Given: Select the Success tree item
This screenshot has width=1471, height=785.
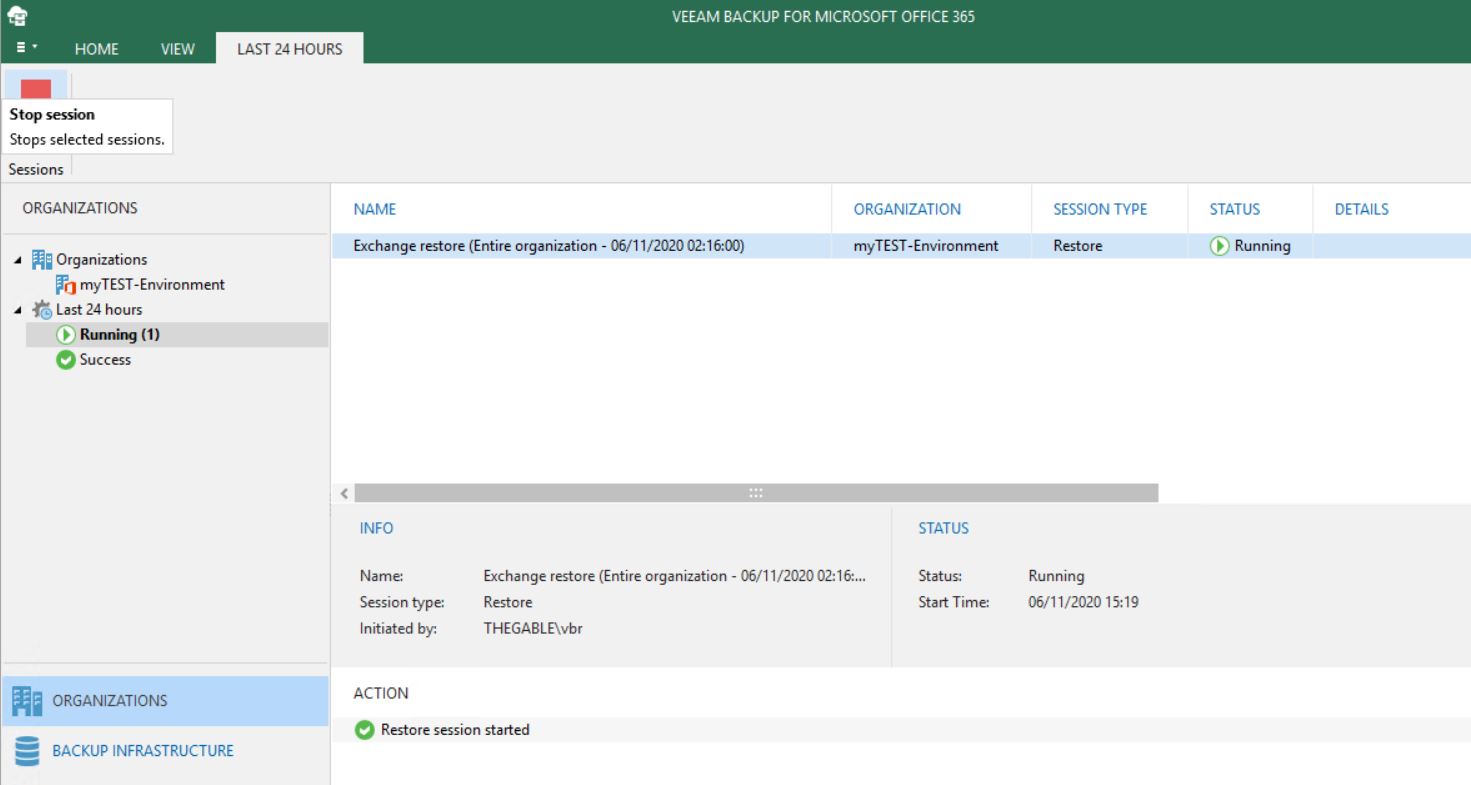Looking at the screenshot, I should pos(105,359).
